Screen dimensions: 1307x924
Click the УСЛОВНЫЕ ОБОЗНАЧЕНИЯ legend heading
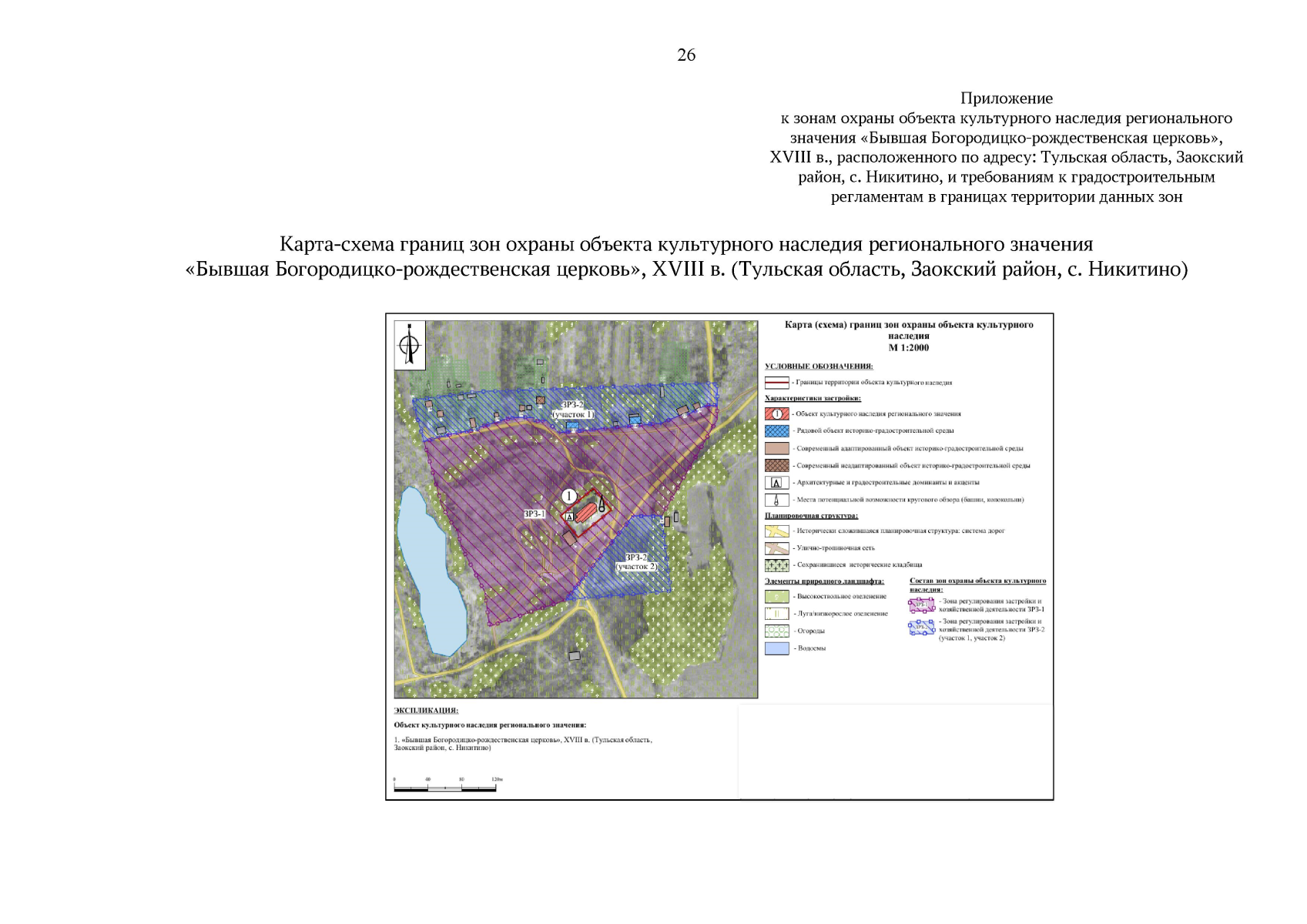coord(819,367)
